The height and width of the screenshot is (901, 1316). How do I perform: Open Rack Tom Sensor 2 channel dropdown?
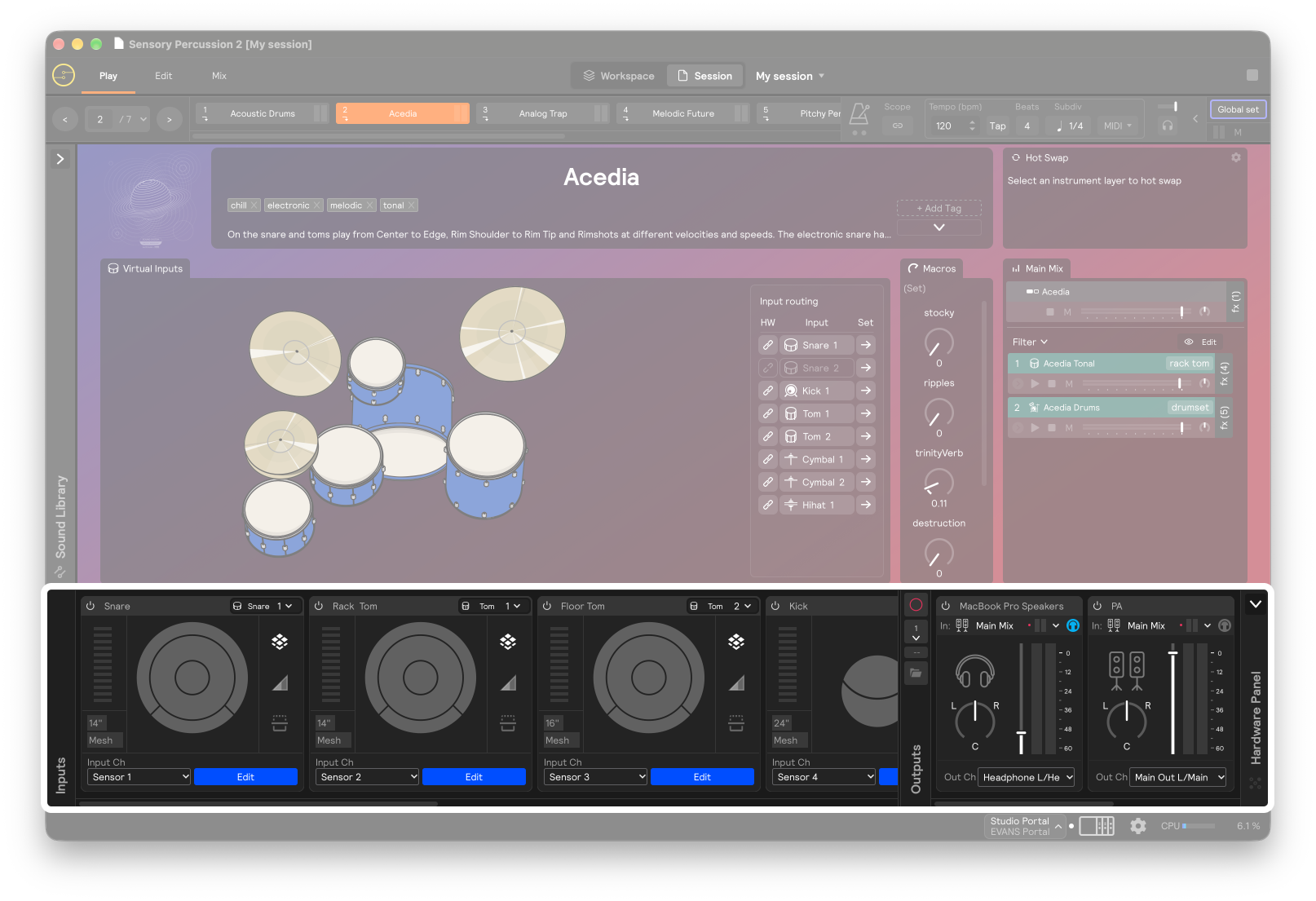click(367, 777)
